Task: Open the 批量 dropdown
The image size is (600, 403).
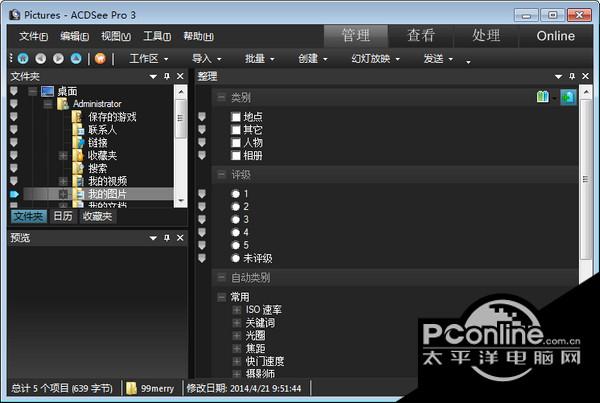Action: 260,59
